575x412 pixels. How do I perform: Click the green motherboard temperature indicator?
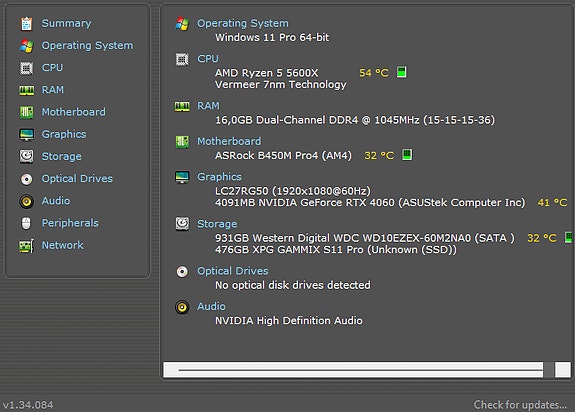[407, 154]
